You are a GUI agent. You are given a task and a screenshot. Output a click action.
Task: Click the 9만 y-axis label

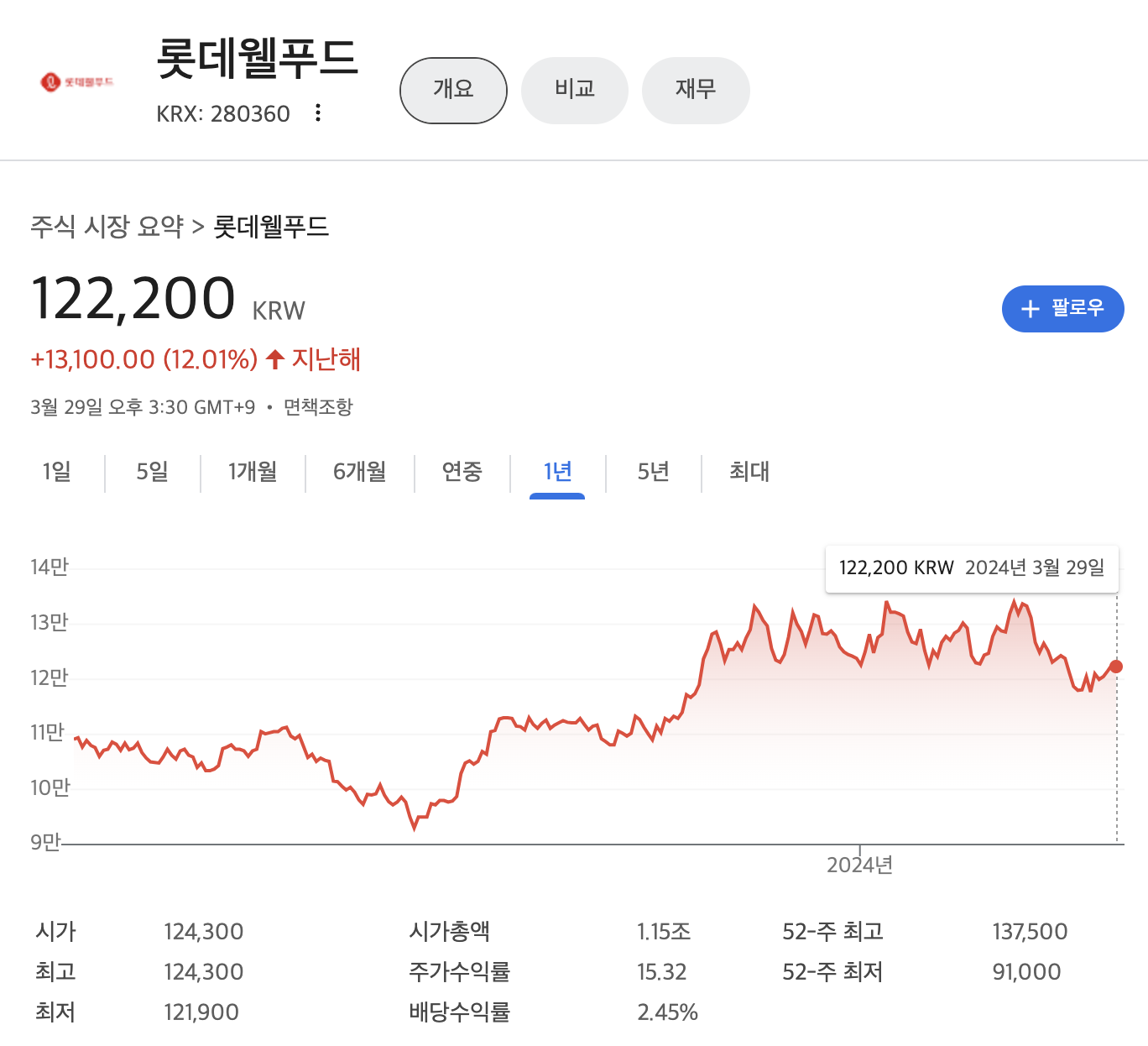pyautogui.click(x=45, y=841)
